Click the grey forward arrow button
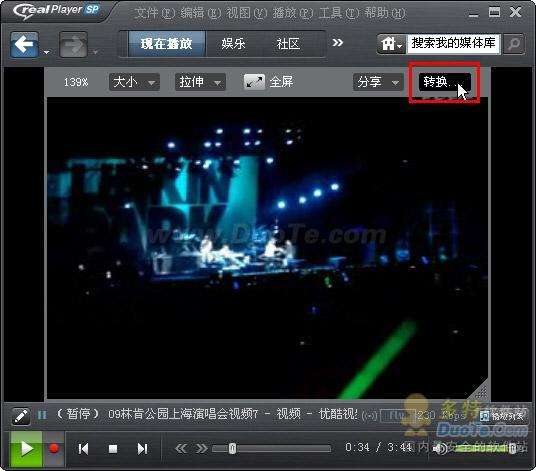 (73, 44)
